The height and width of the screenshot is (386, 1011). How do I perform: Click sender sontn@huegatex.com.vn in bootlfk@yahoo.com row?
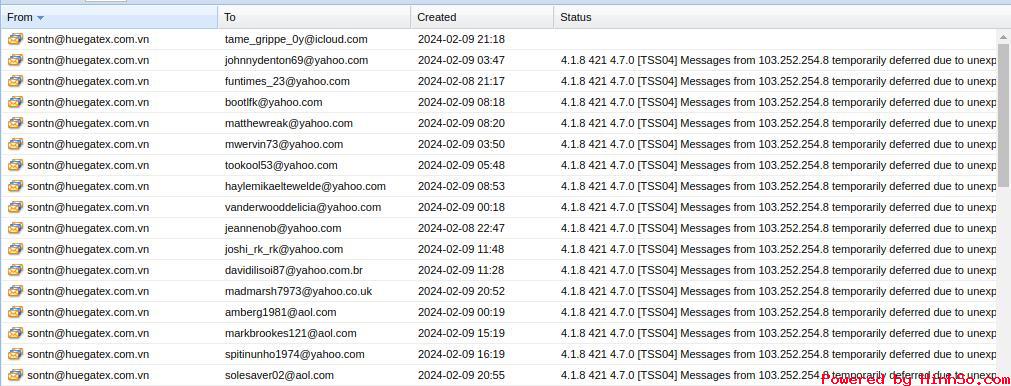pyautogui.click(x=88, y=102)
